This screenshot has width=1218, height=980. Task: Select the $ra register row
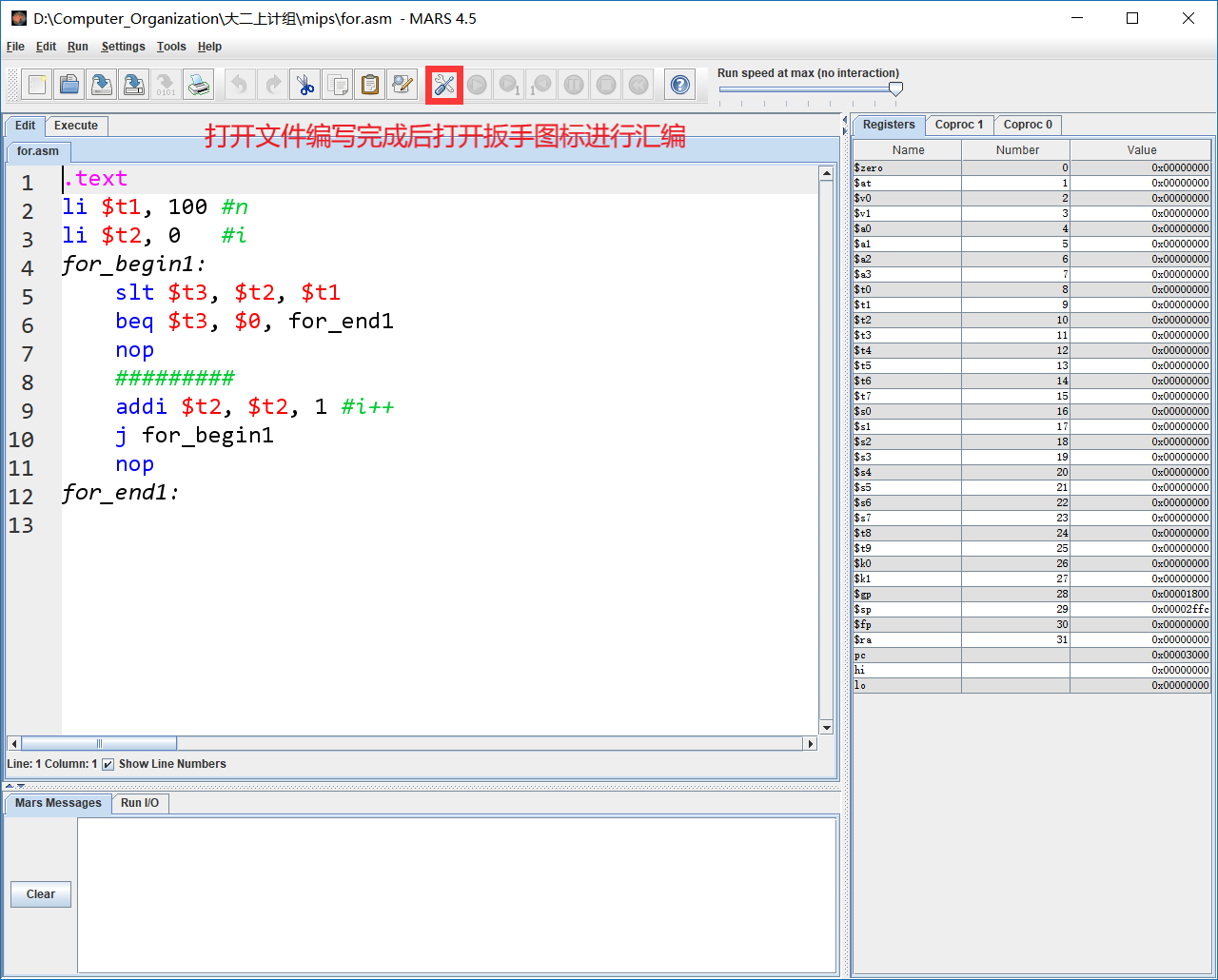[1031, 639]
